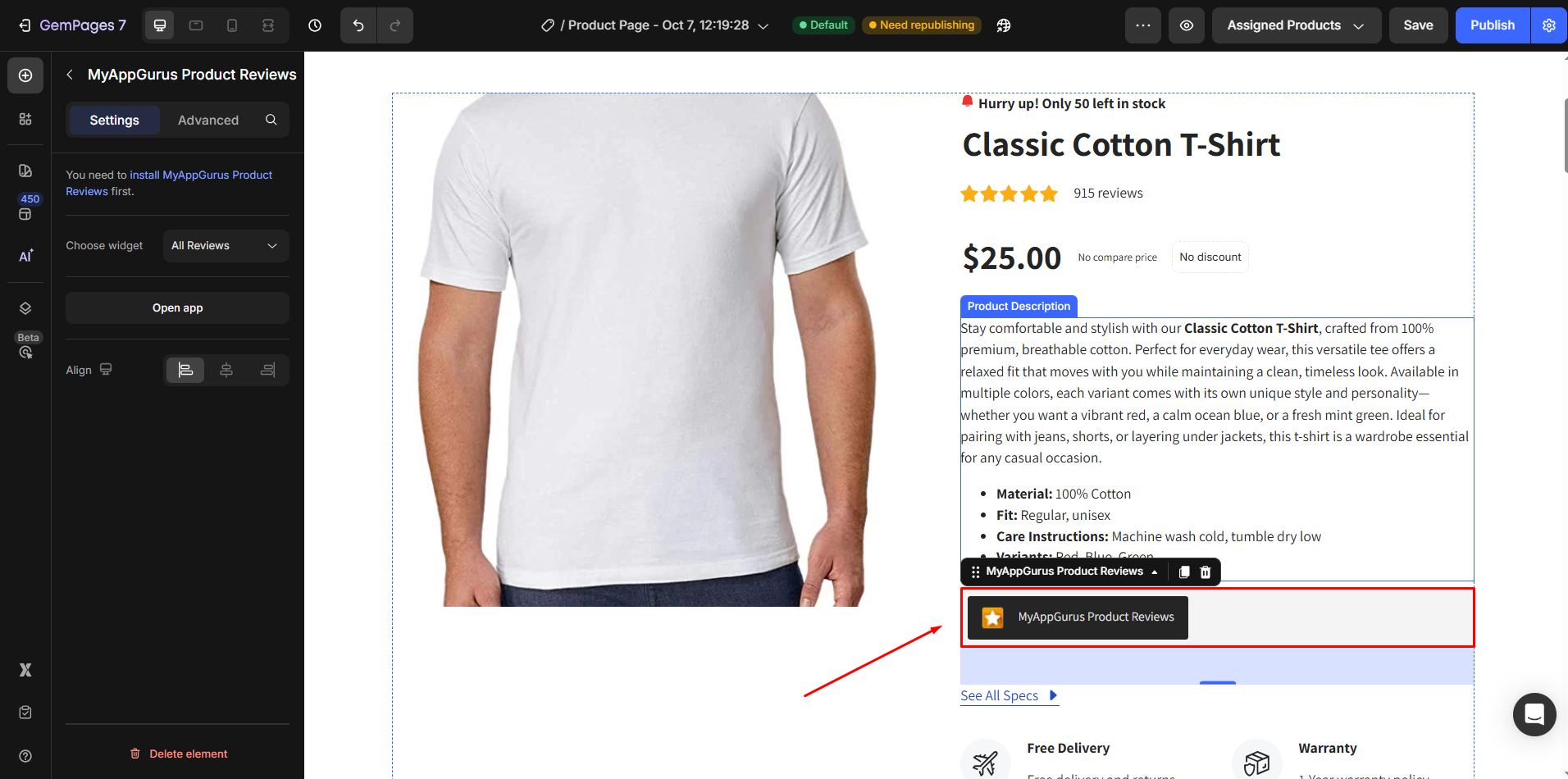Search settings with the magnifier icon
Image resolution: width=1568 pixels, height=779 pixels.
[271, 120]
